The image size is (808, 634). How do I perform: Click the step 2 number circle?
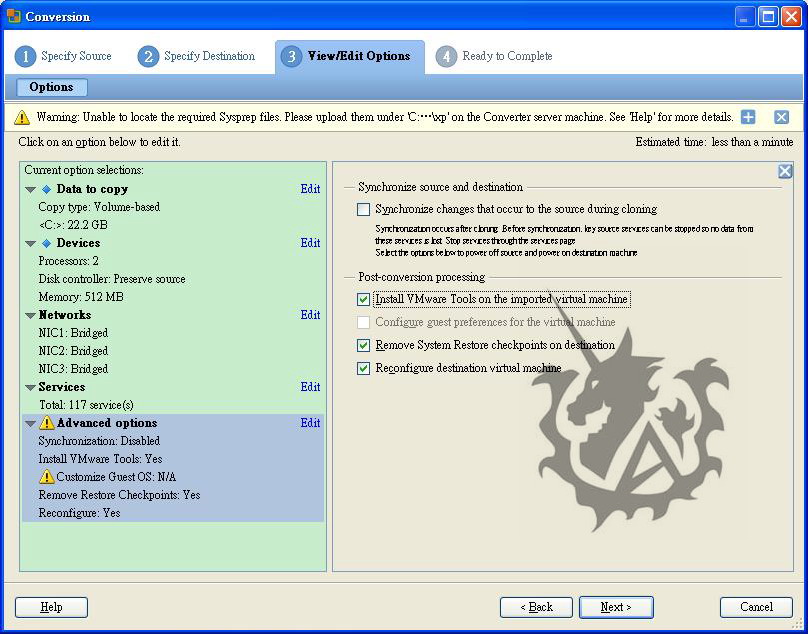[148, 56]
